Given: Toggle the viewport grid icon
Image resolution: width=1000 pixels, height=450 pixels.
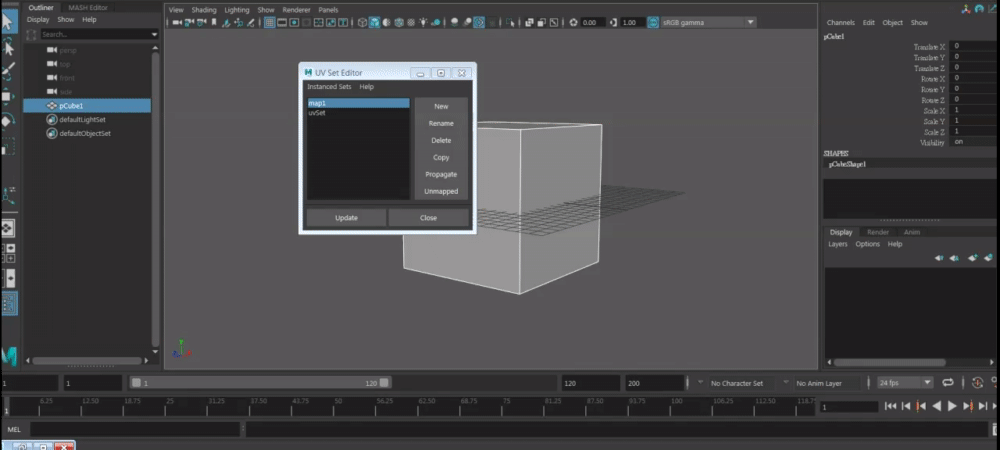Looking at the screenshot, I should tap(270, 22).
